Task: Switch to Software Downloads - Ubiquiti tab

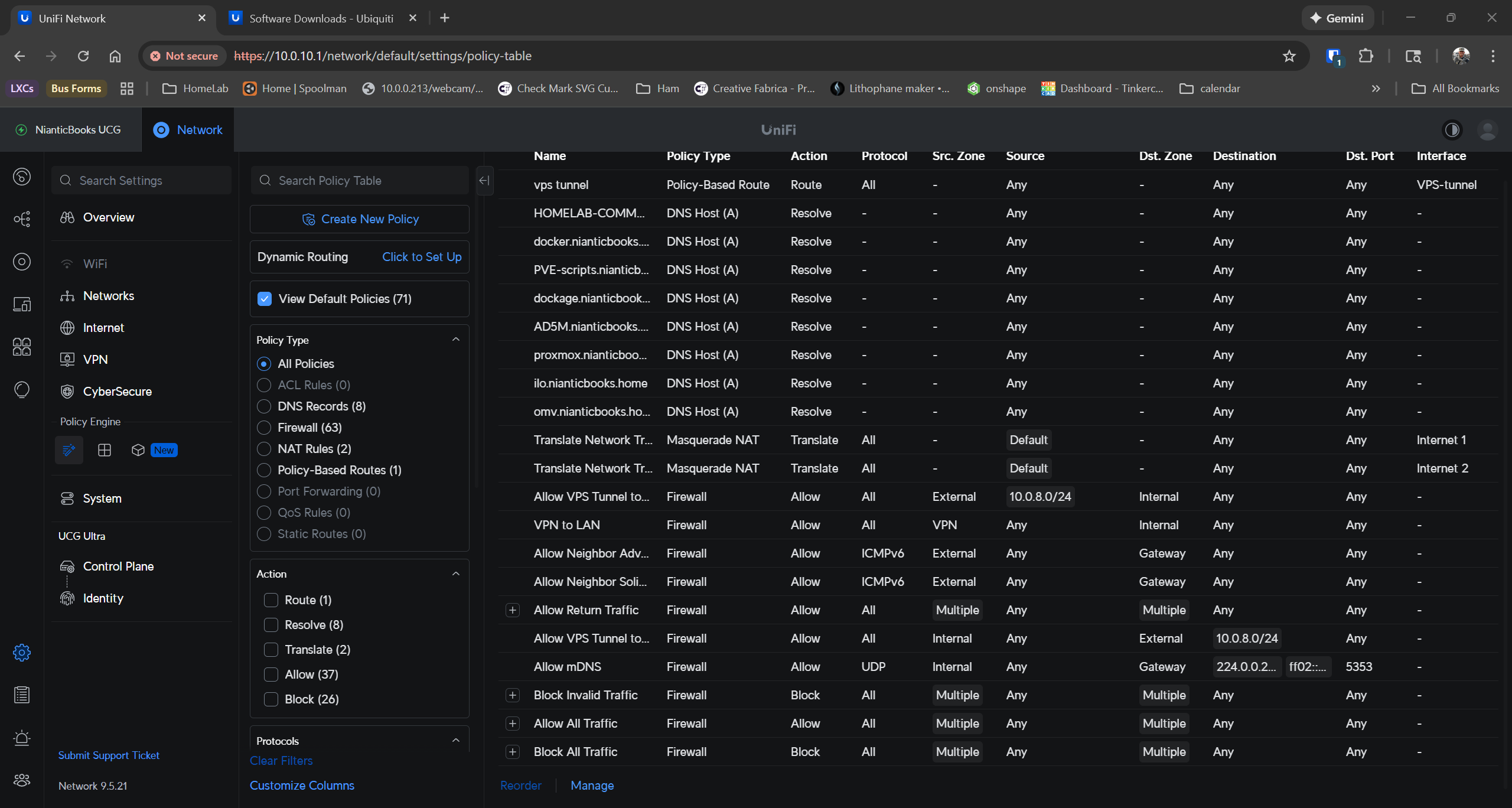Action: click(x=321, y=18)
